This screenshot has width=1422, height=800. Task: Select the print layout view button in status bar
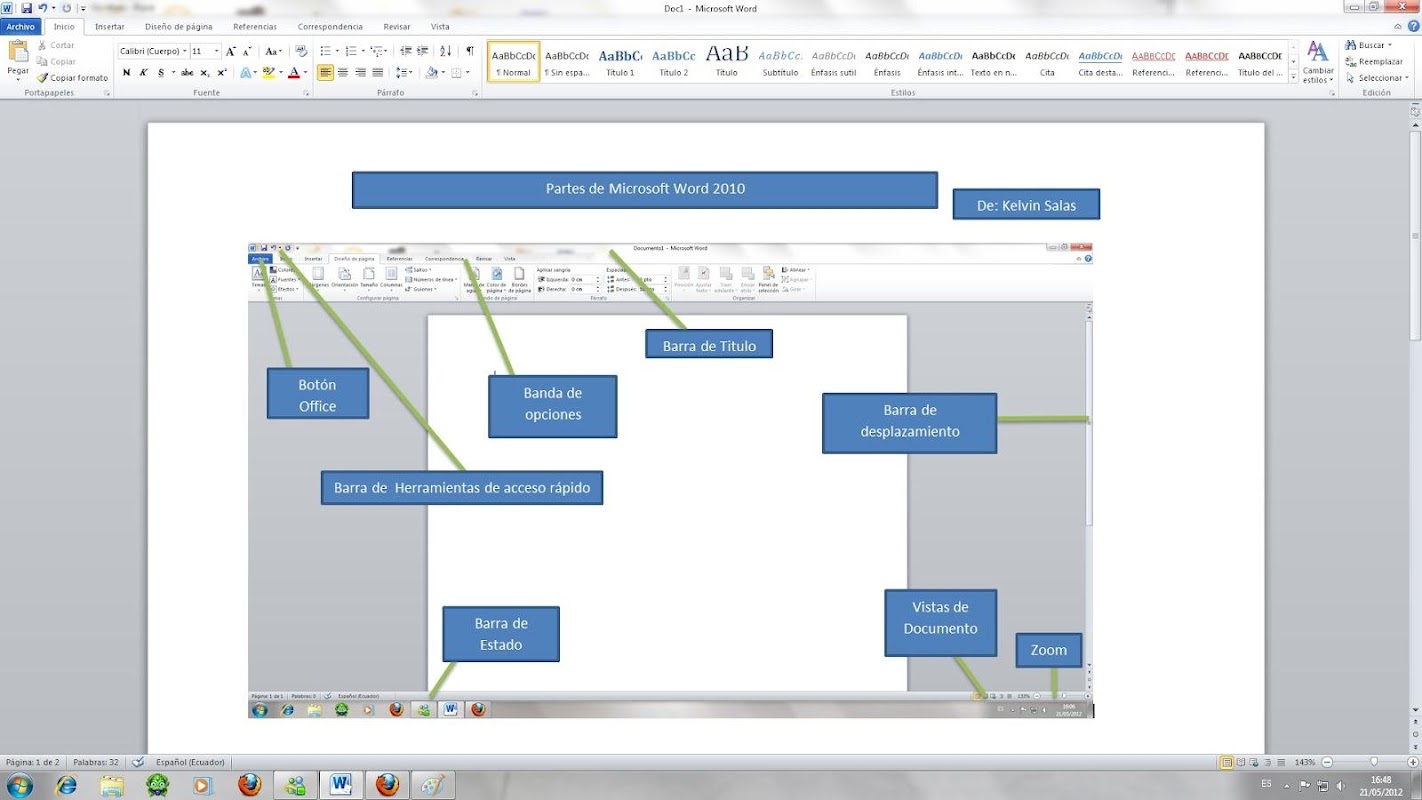tap(1227, 762)
